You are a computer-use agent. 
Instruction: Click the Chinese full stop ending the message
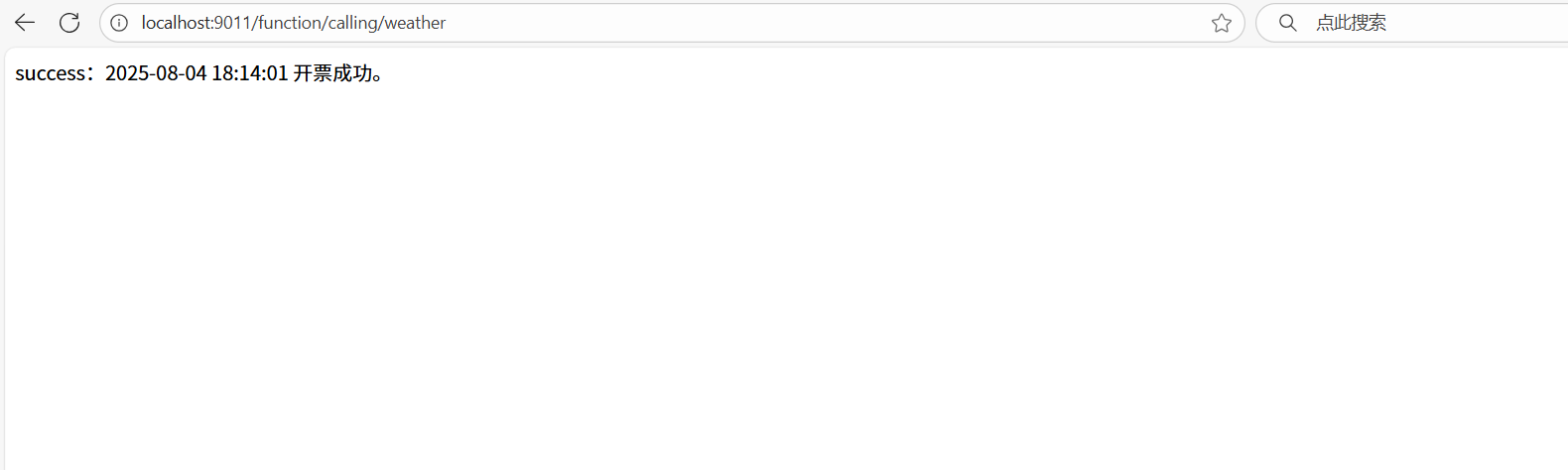[x=378, y=77]
